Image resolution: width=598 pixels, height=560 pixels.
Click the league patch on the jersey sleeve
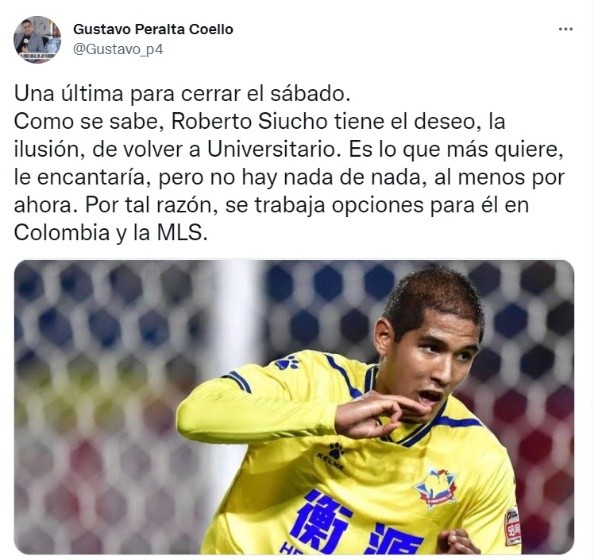click(512, 526)
